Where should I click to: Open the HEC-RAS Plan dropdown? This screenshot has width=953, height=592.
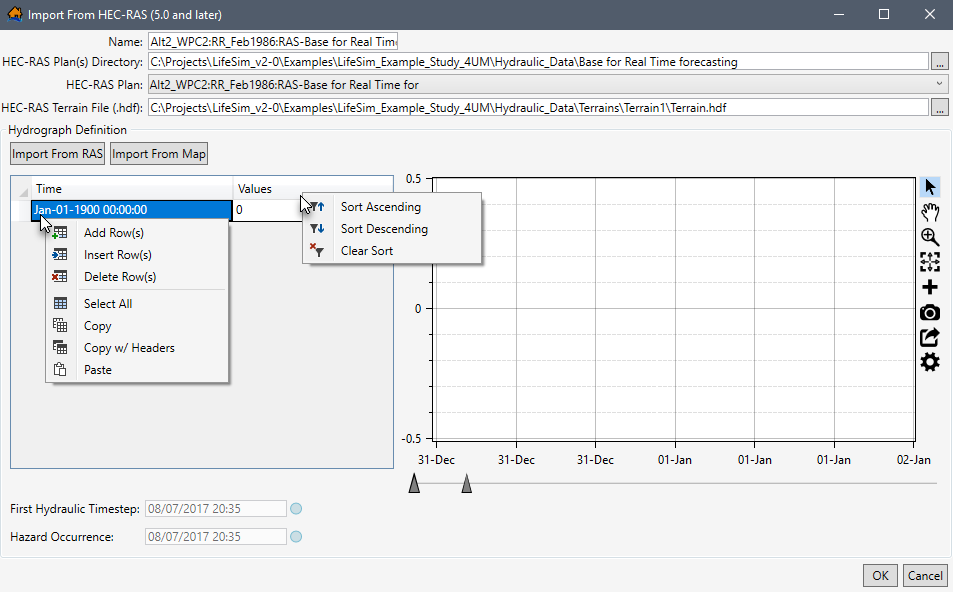pyautogui.click(x=937, y=83)
